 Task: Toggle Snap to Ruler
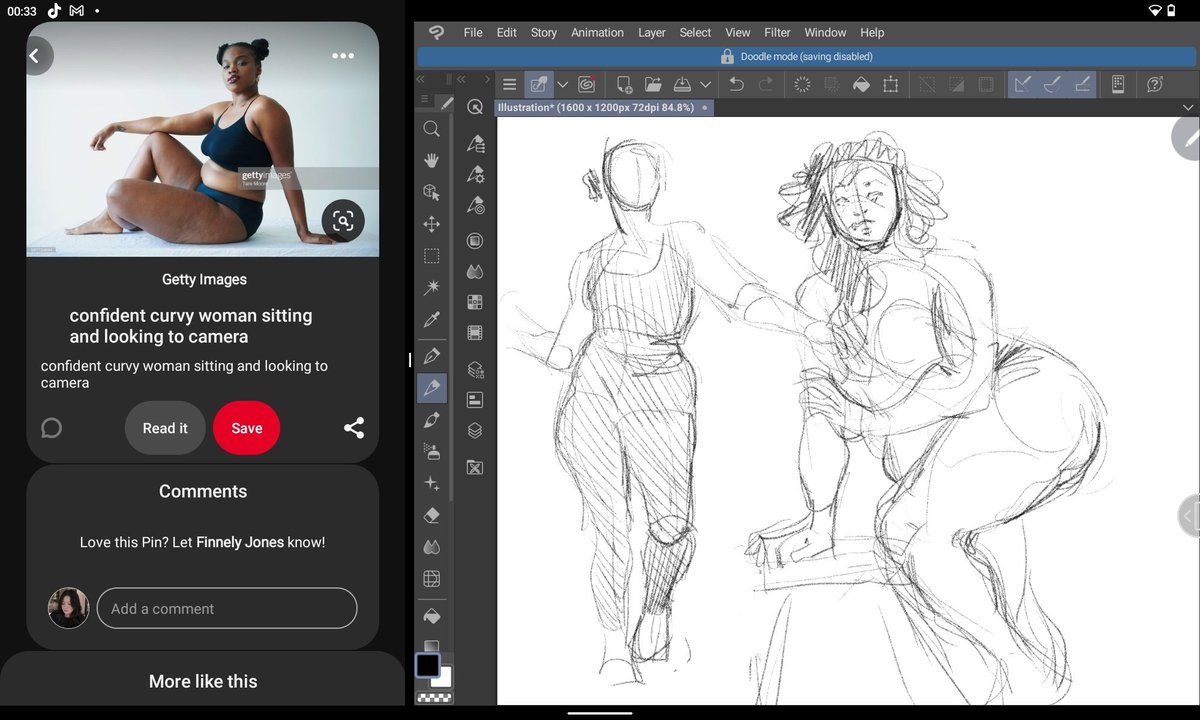click(x=1022, y=85)
